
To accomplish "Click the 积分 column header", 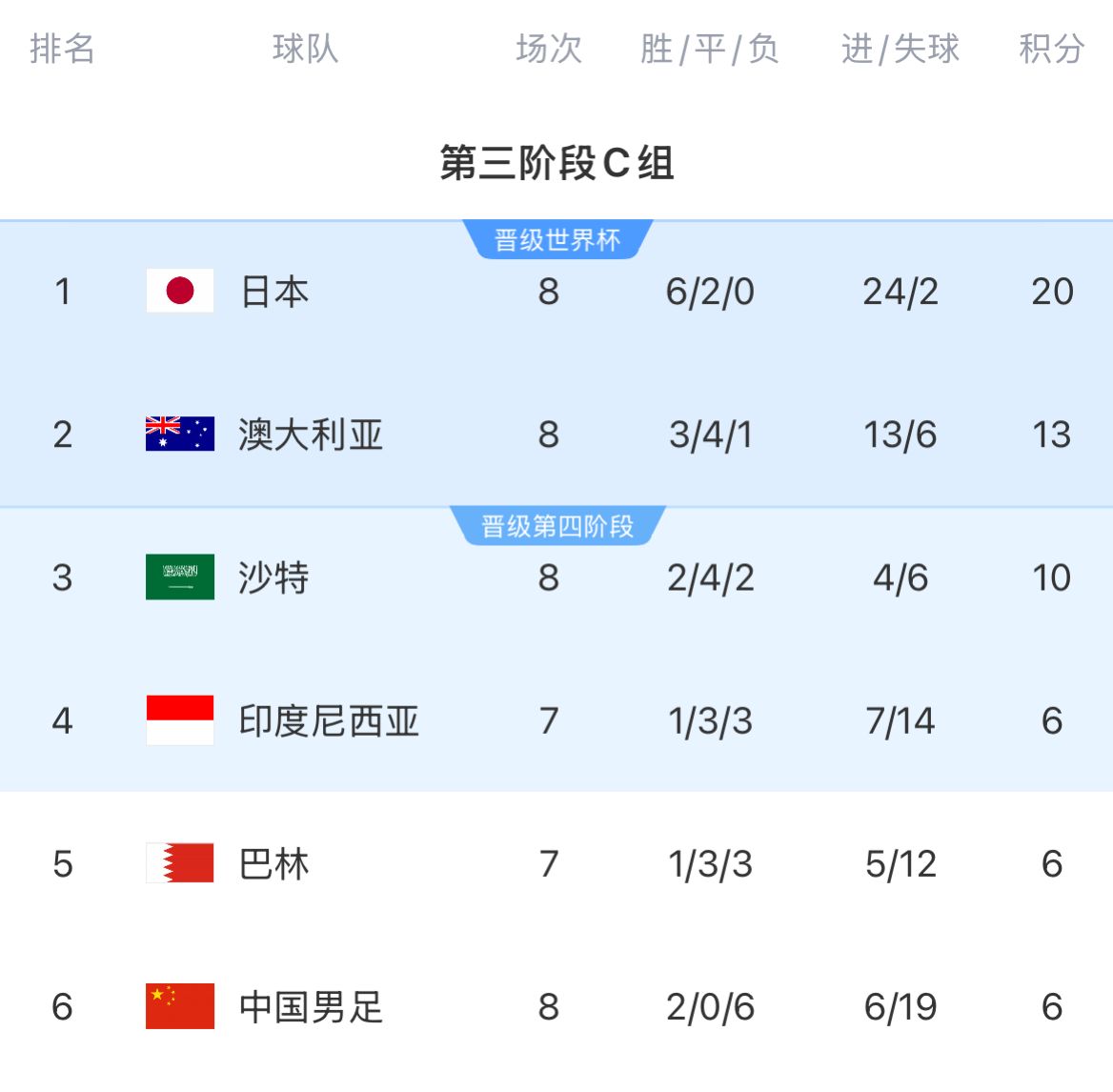I will pyautogui.click(x=1052, y=49).
